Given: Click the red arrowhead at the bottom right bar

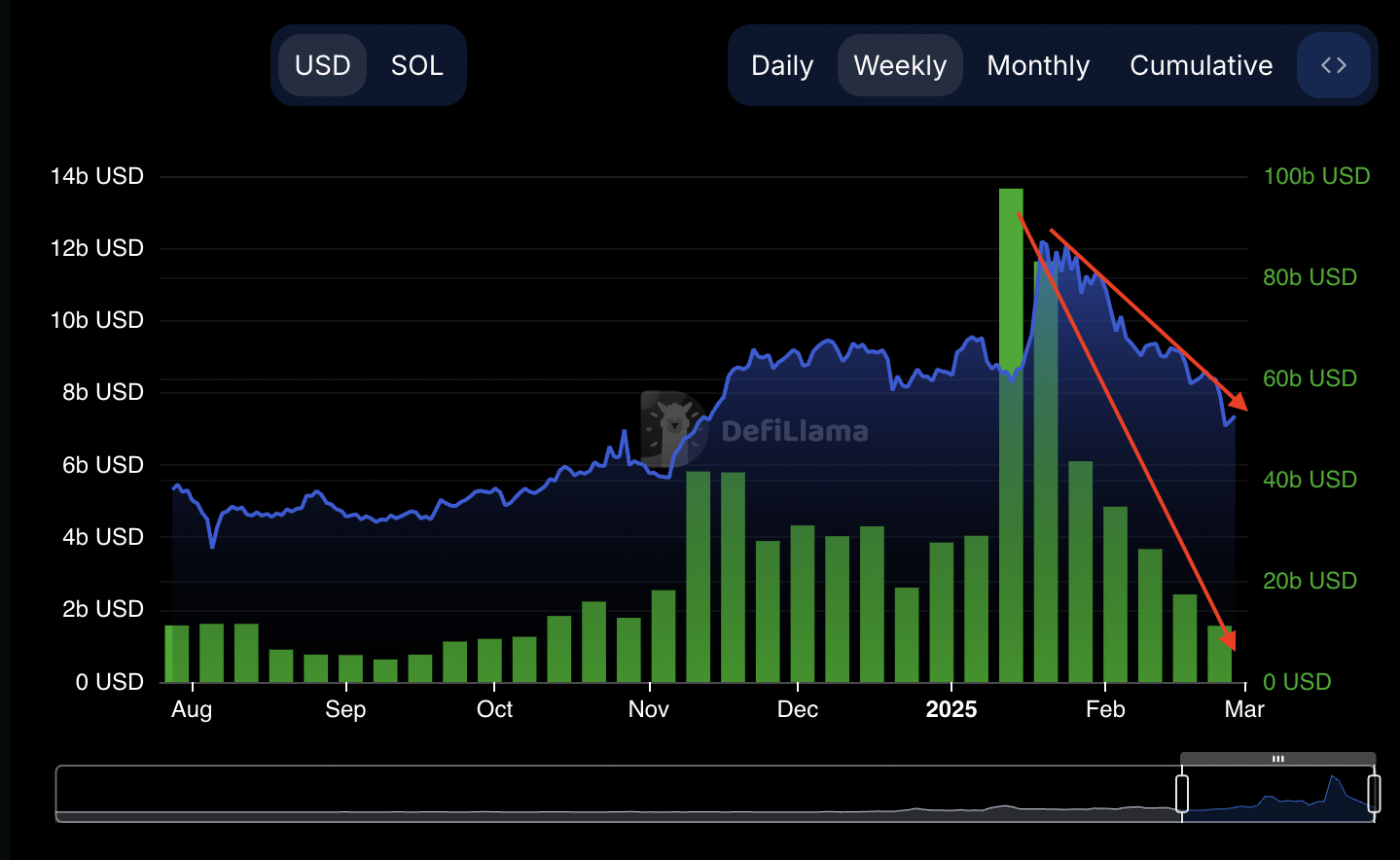Looking at the screenshot, I should (x=1229, y=639).
